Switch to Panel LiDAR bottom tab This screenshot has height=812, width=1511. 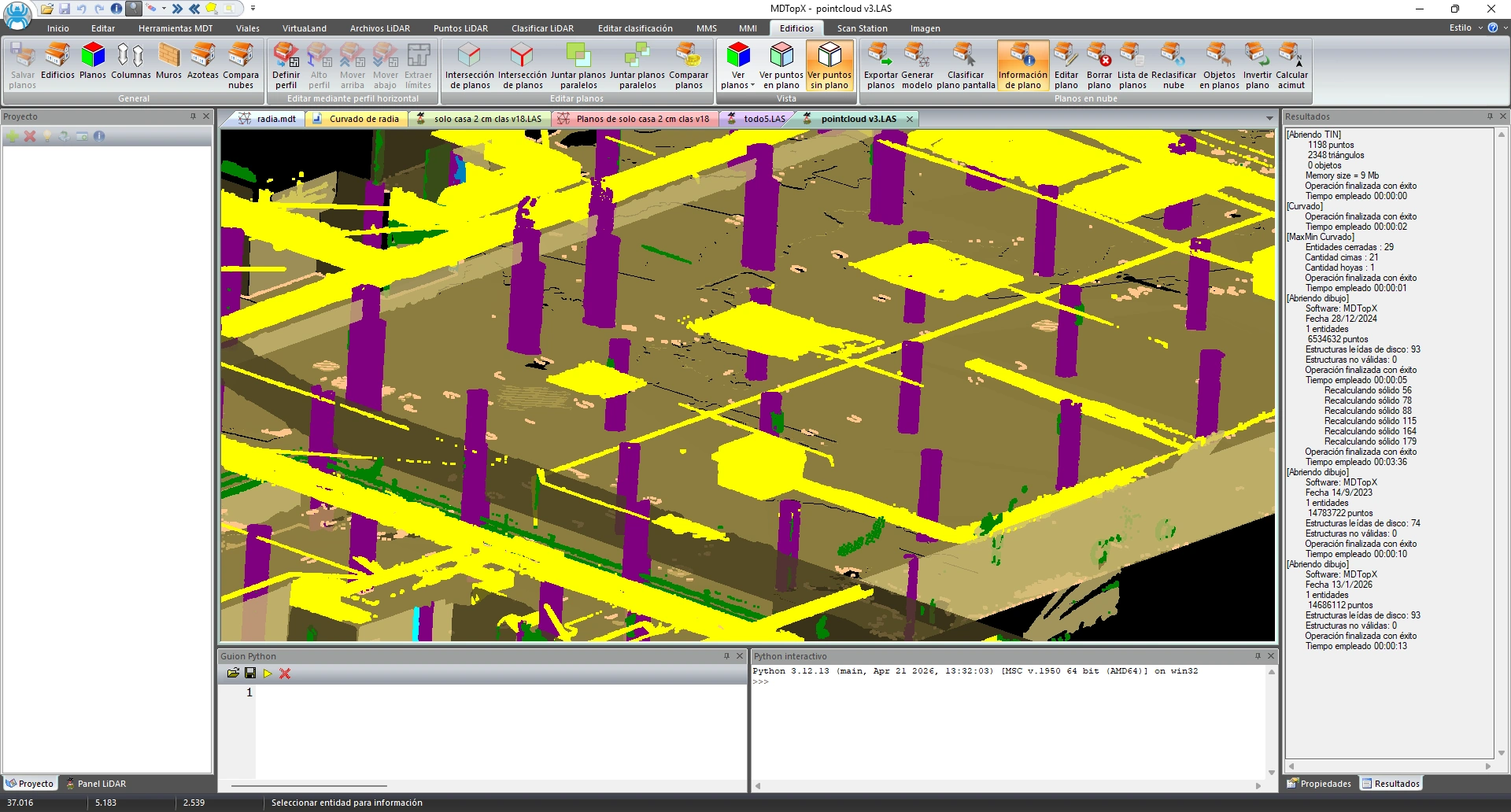(x=96, y=784)
